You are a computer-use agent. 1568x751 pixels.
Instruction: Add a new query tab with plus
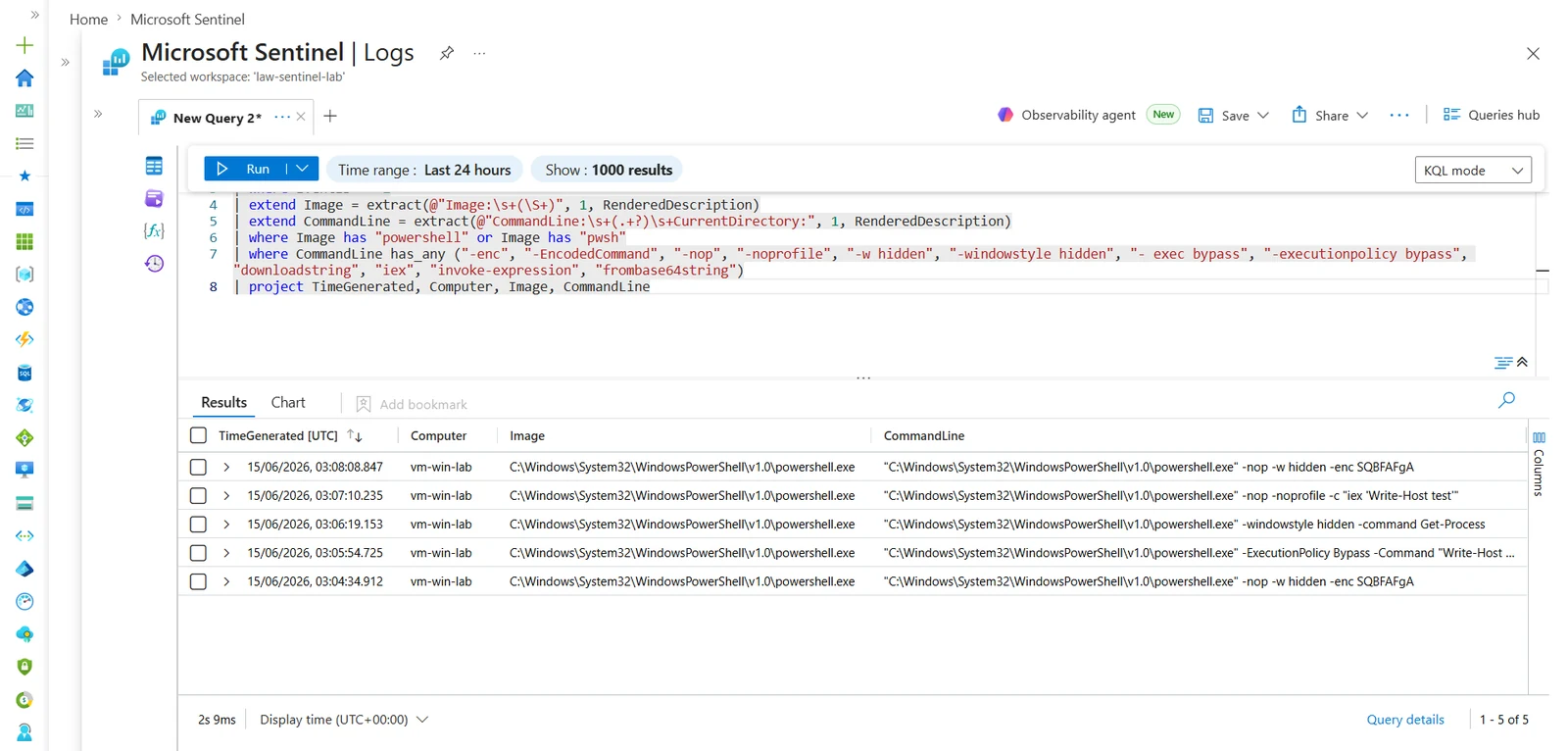[x=330, y=116]
